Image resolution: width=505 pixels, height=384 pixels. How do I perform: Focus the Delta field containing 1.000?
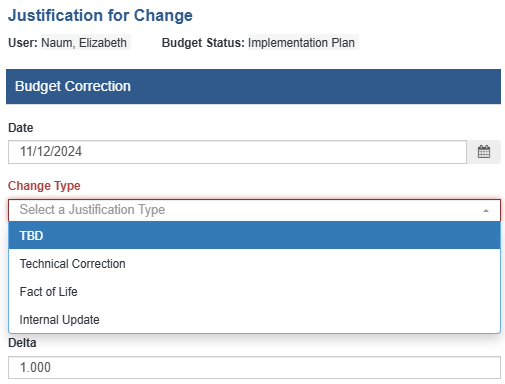(254, 367)
